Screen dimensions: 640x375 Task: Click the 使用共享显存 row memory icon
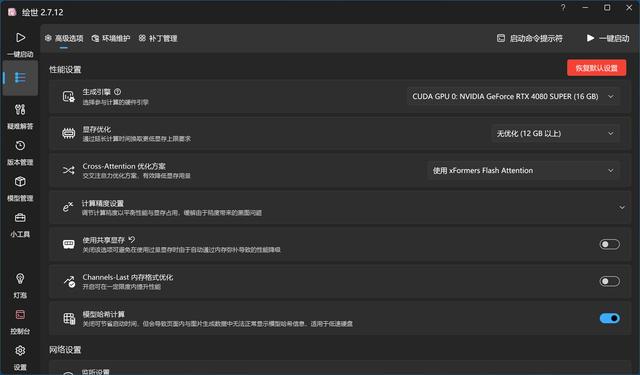tap(69, 244)
